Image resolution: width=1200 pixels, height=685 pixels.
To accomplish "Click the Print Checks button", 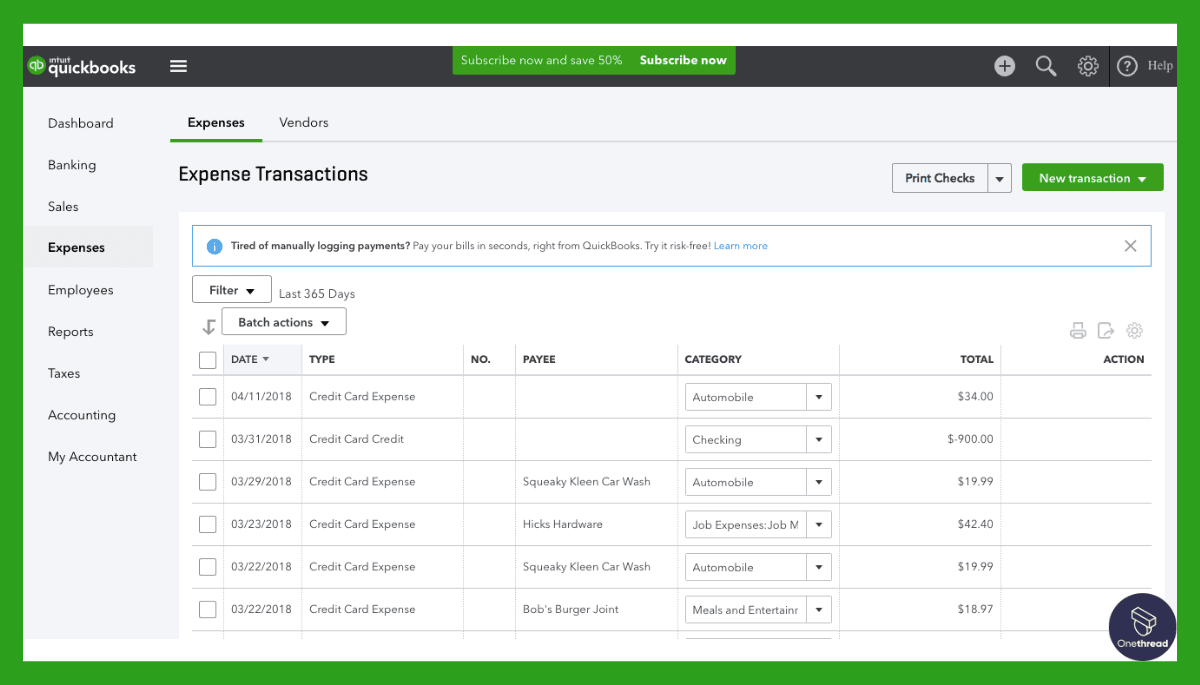I will 940,178.
